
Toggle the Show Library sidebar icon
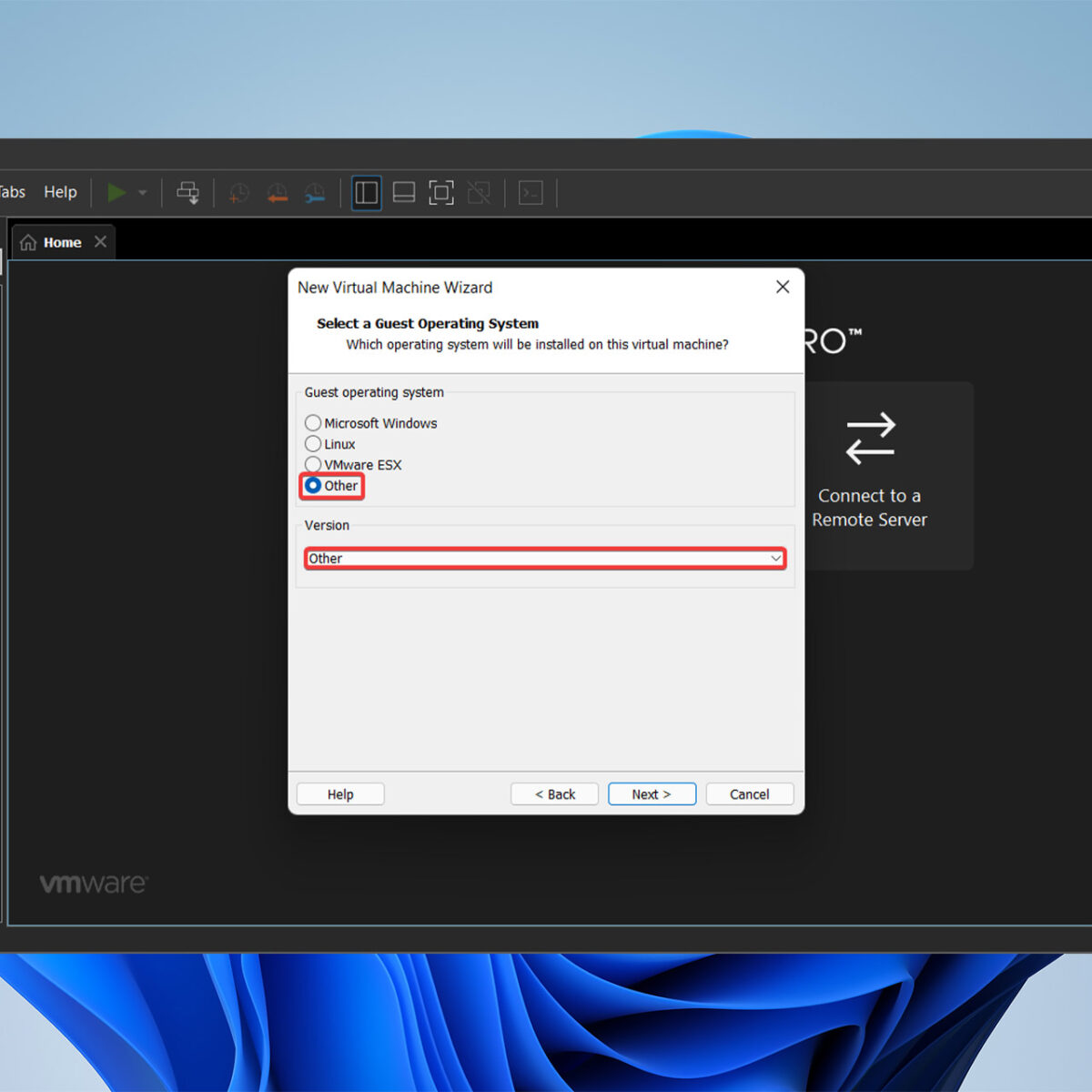[367, 193]
